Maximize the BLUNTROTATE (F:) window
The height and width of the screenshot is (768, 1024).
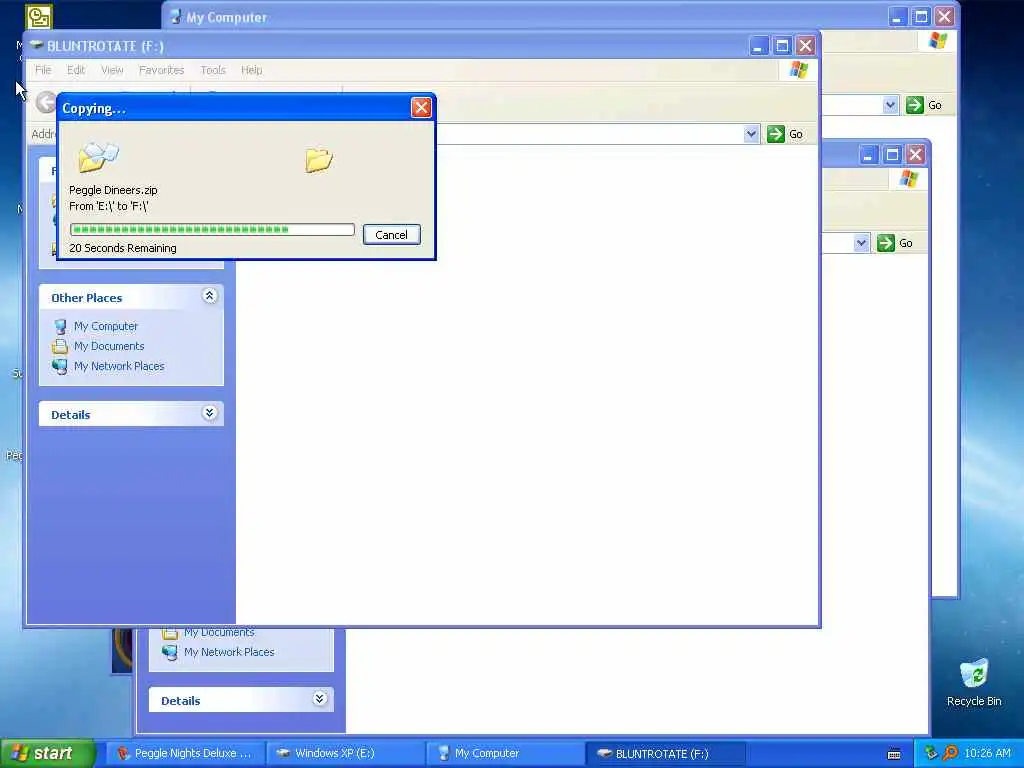coord(782,46)
